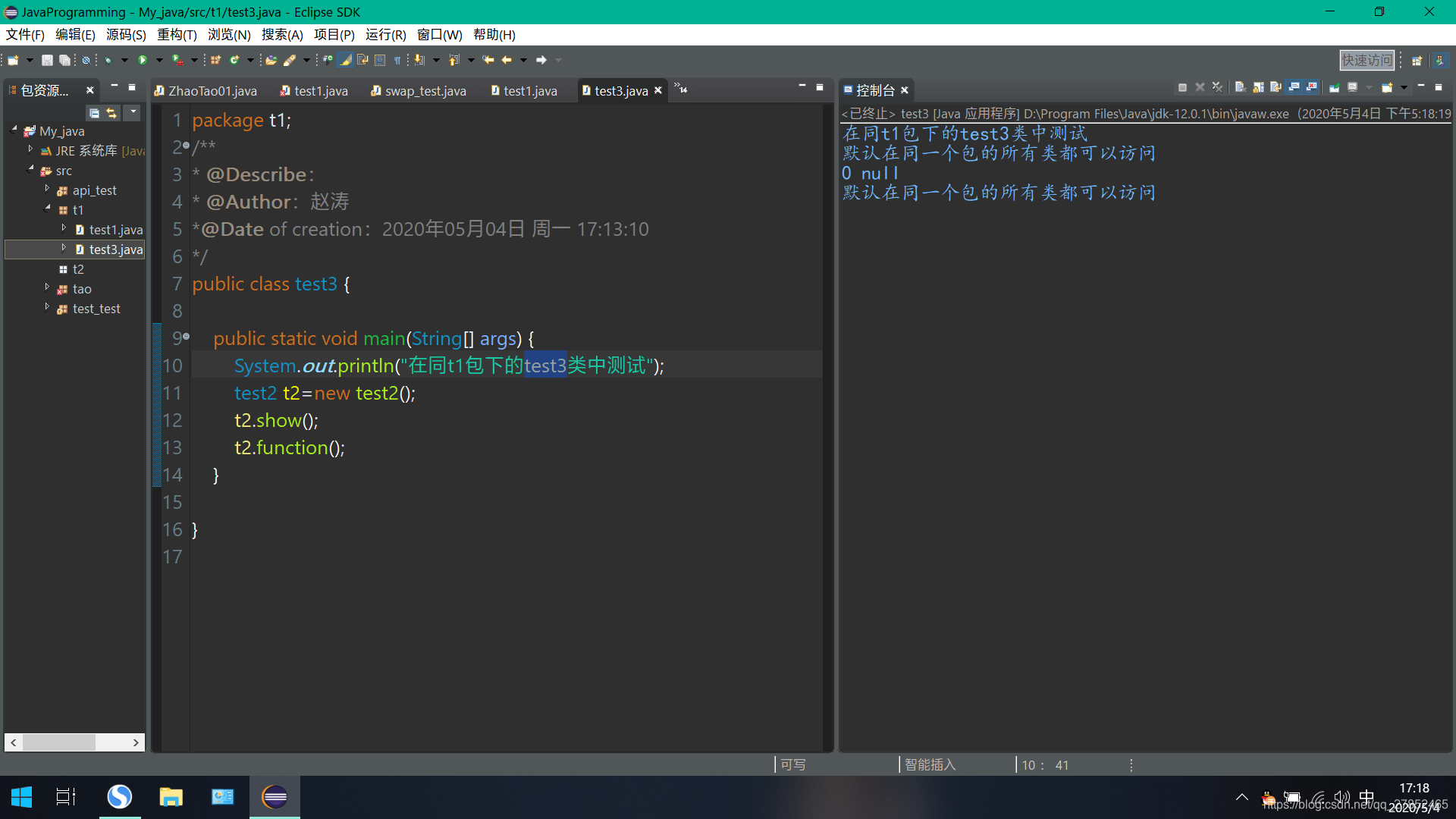
Task: Click the Pin Console icon
Action: pos(1334,88)
